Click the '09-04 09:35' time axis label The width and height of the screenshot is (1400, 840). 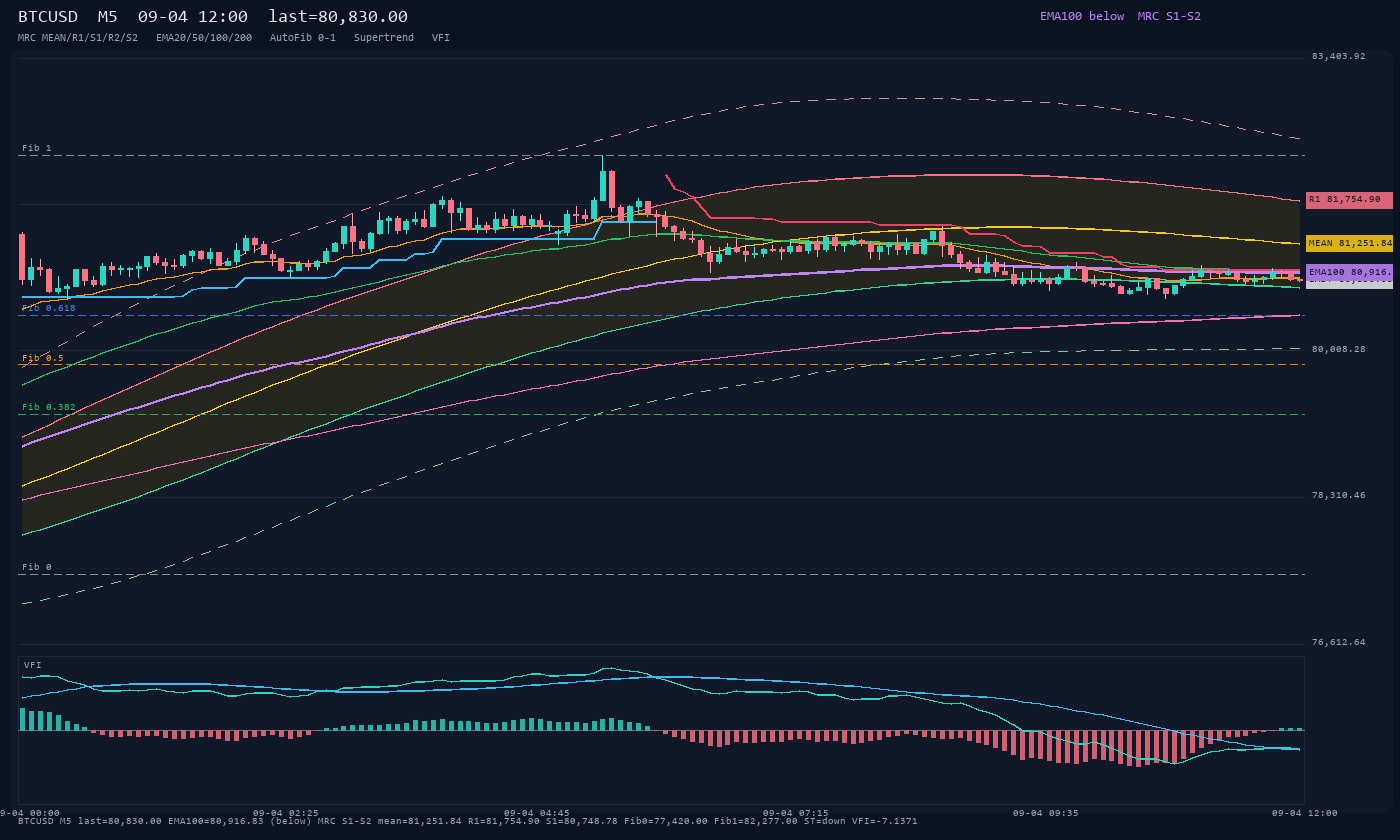click(1046, 813)
